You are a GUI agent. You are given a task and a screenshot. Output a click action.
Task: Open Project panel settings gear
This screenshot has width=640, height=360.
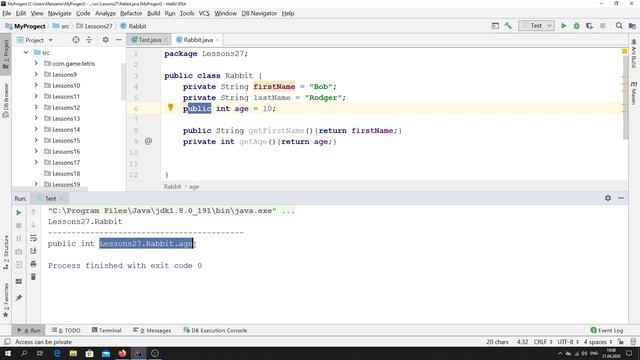pos(105,40)
